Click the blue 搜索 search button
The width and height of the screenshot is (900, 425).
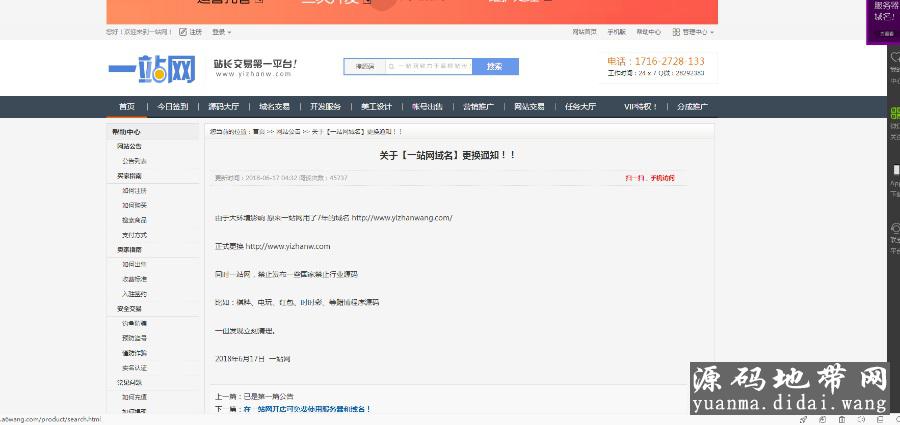tap(495, 67)
